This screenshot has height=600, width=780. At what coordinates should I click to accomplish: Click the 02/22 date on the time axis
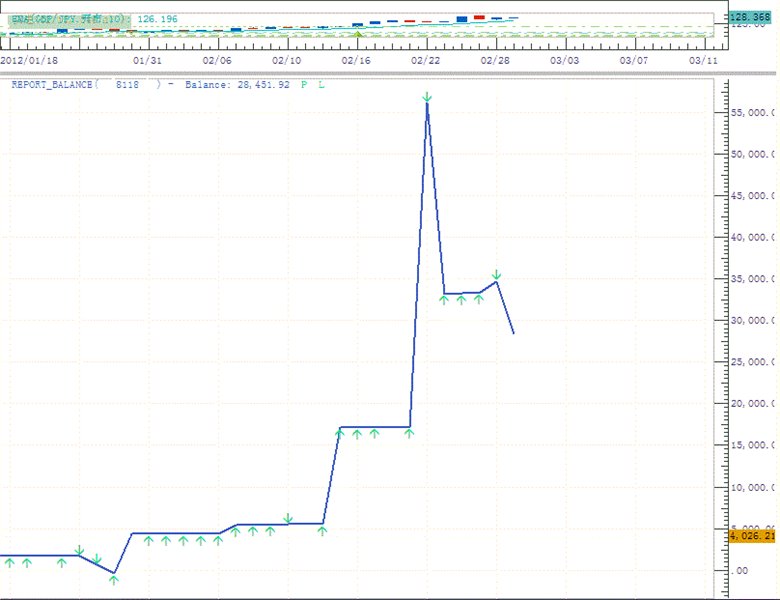pos(426,60)
